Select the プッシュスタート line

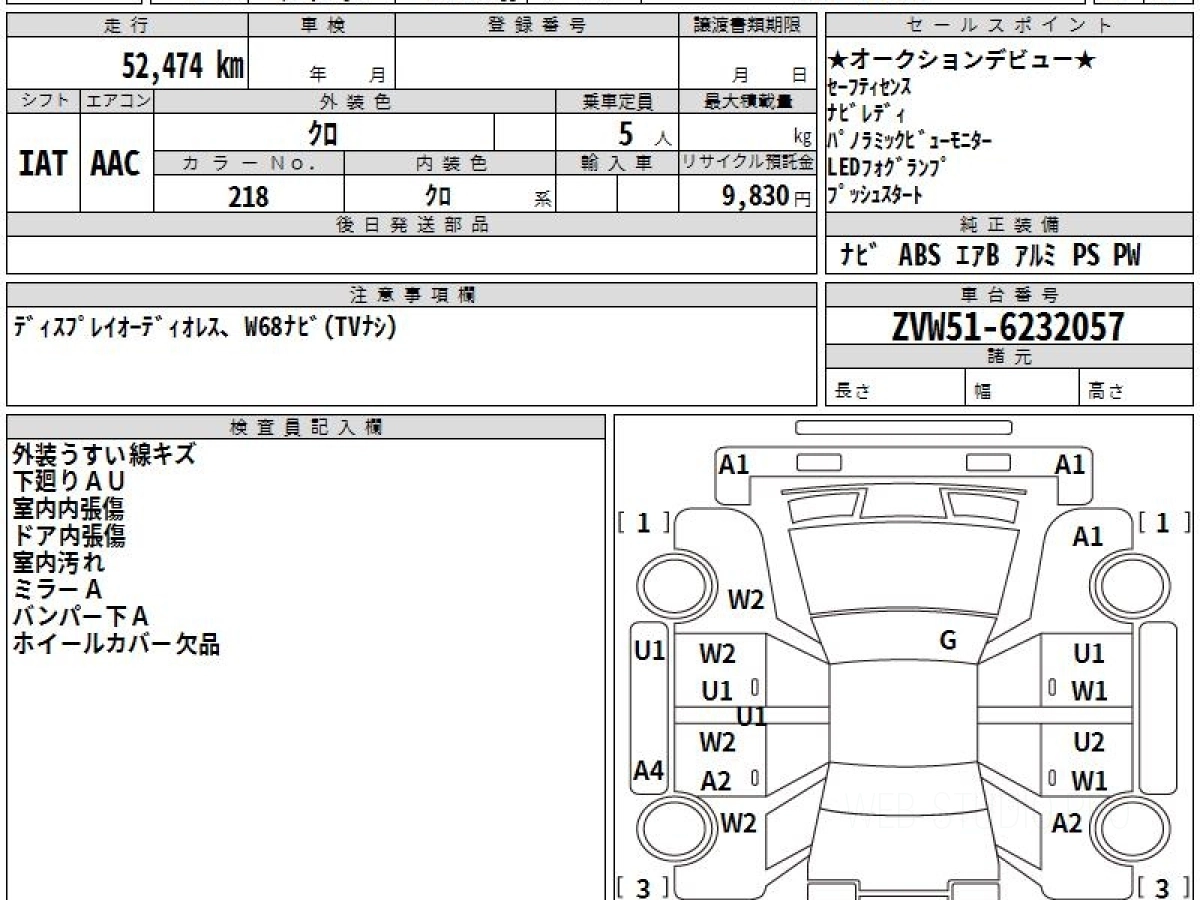pyautogui.click(x=876, y=195)
